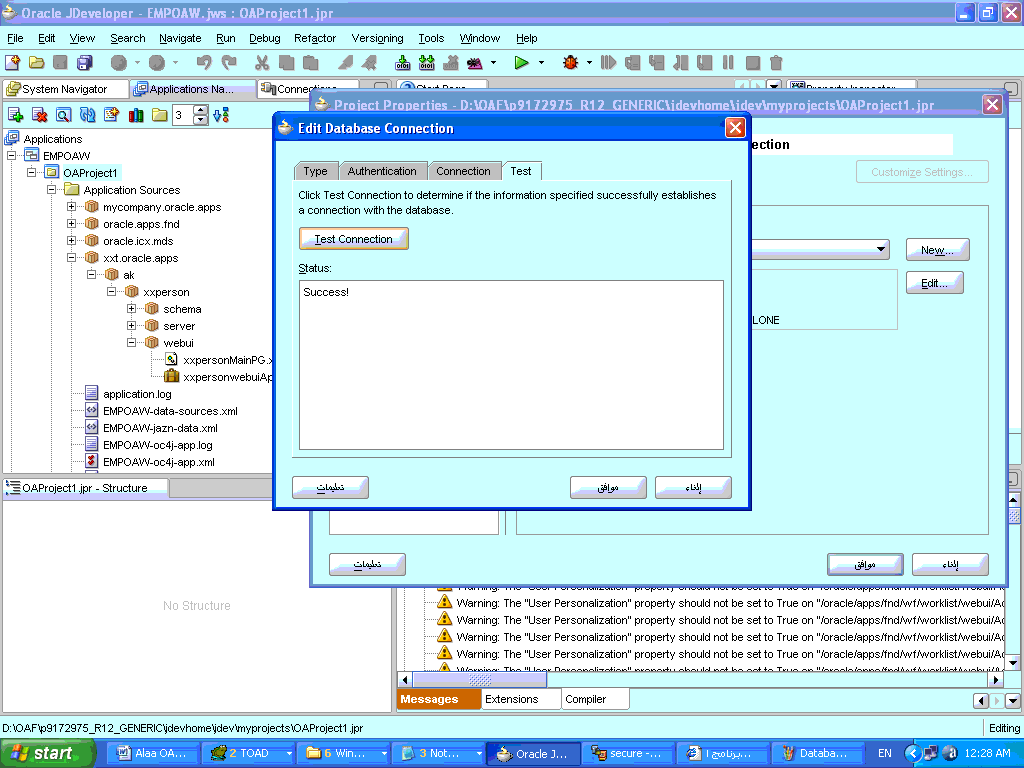Collapse the xxt.oracle.apps package
The height and width of the screenshot is (768, 1024).
click(x=72, y=257)
